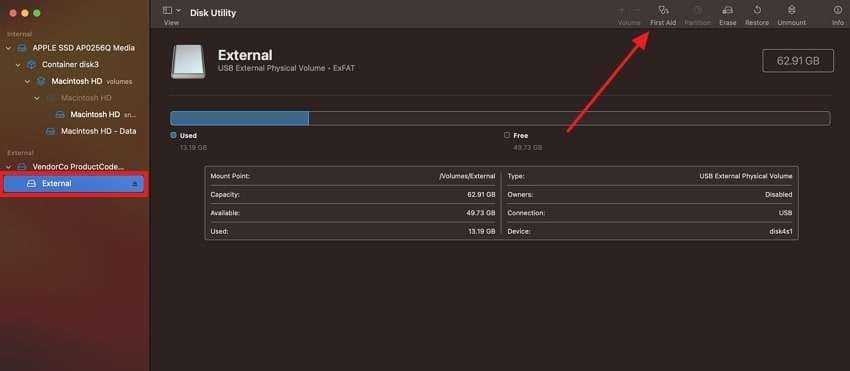
Task: Select the External volume in sidebar
Action: coord(74,184)
